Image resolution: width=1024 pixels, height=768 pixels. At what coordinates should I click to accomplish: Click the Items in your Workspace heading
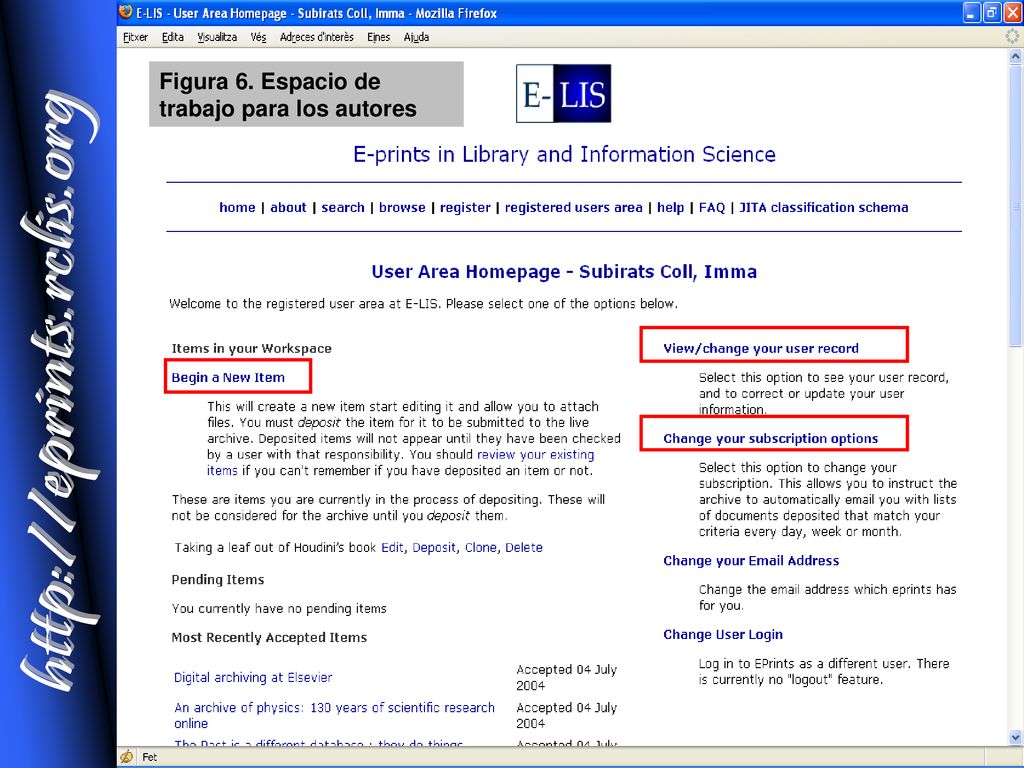[251, 348]
